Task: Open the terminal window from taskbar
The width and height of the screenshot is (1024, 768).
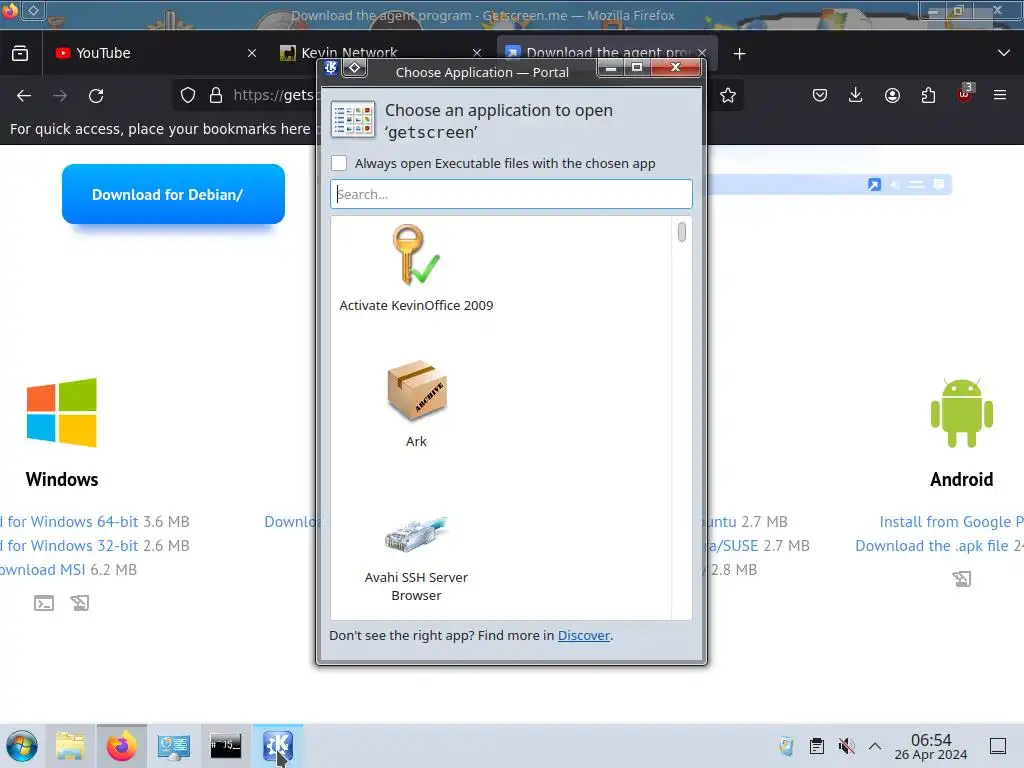Action: 226,746
